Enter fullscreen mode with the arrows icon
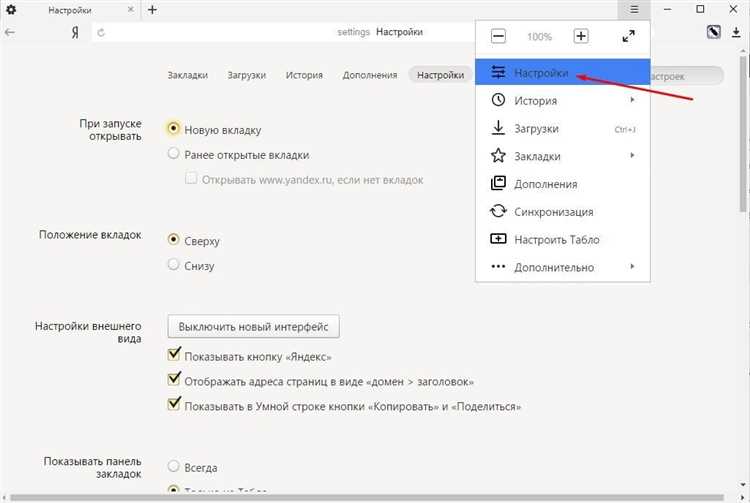750x503 pixels. [x=629, y=36]
